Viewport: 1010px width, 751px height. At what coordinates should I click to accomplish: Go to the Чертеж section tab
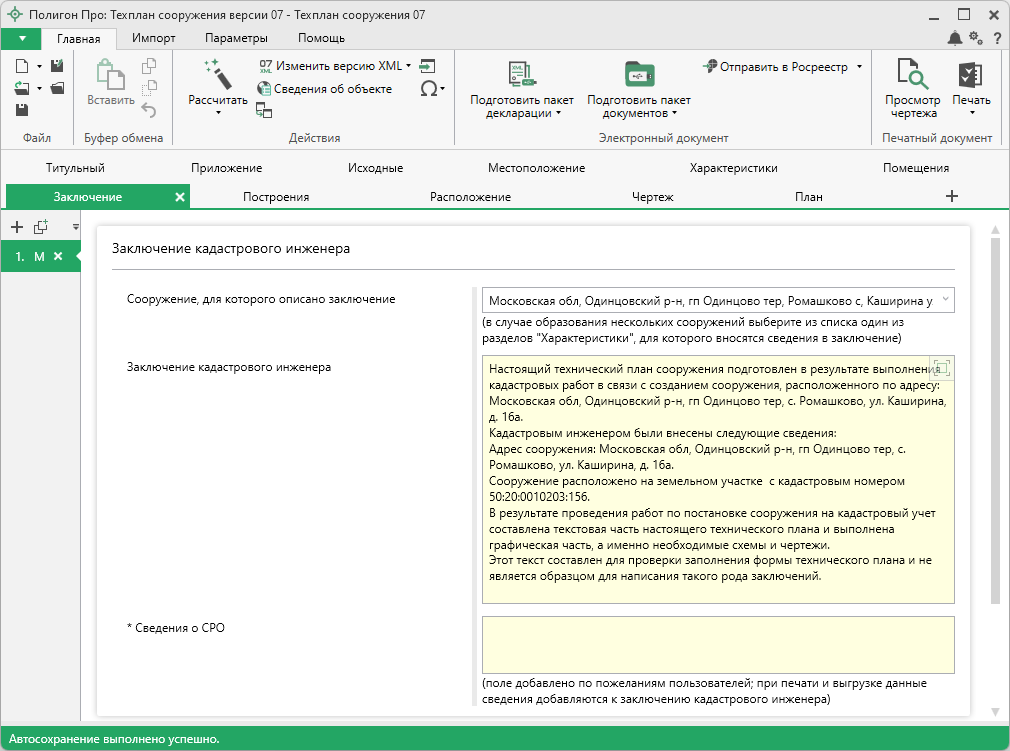coord(652,197)
